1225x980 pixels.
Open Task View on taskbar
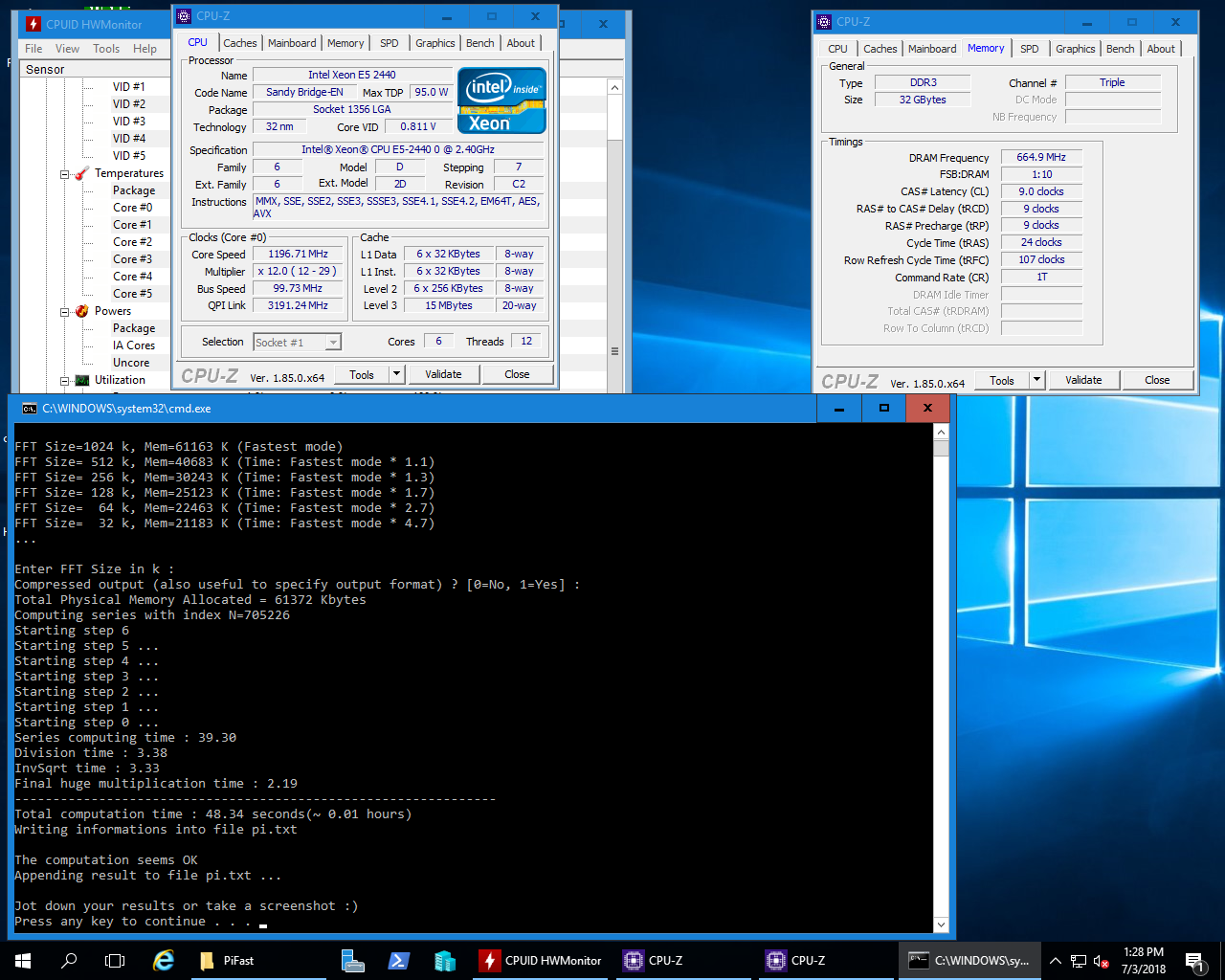(x=115, y=960)
